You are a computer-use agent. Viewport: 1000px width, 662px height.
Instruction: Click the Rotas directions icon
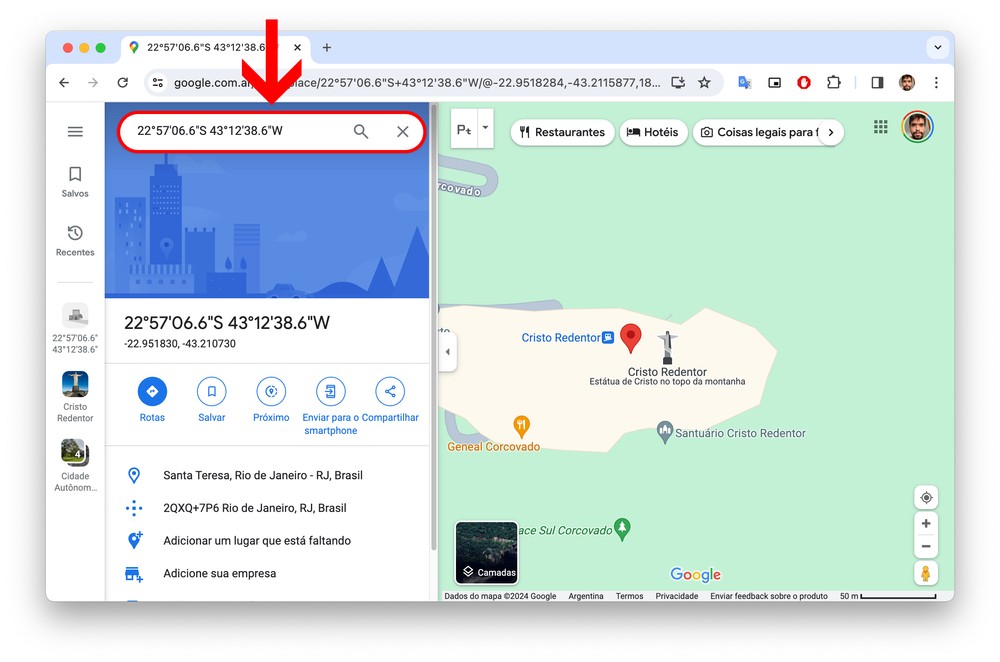152,391
